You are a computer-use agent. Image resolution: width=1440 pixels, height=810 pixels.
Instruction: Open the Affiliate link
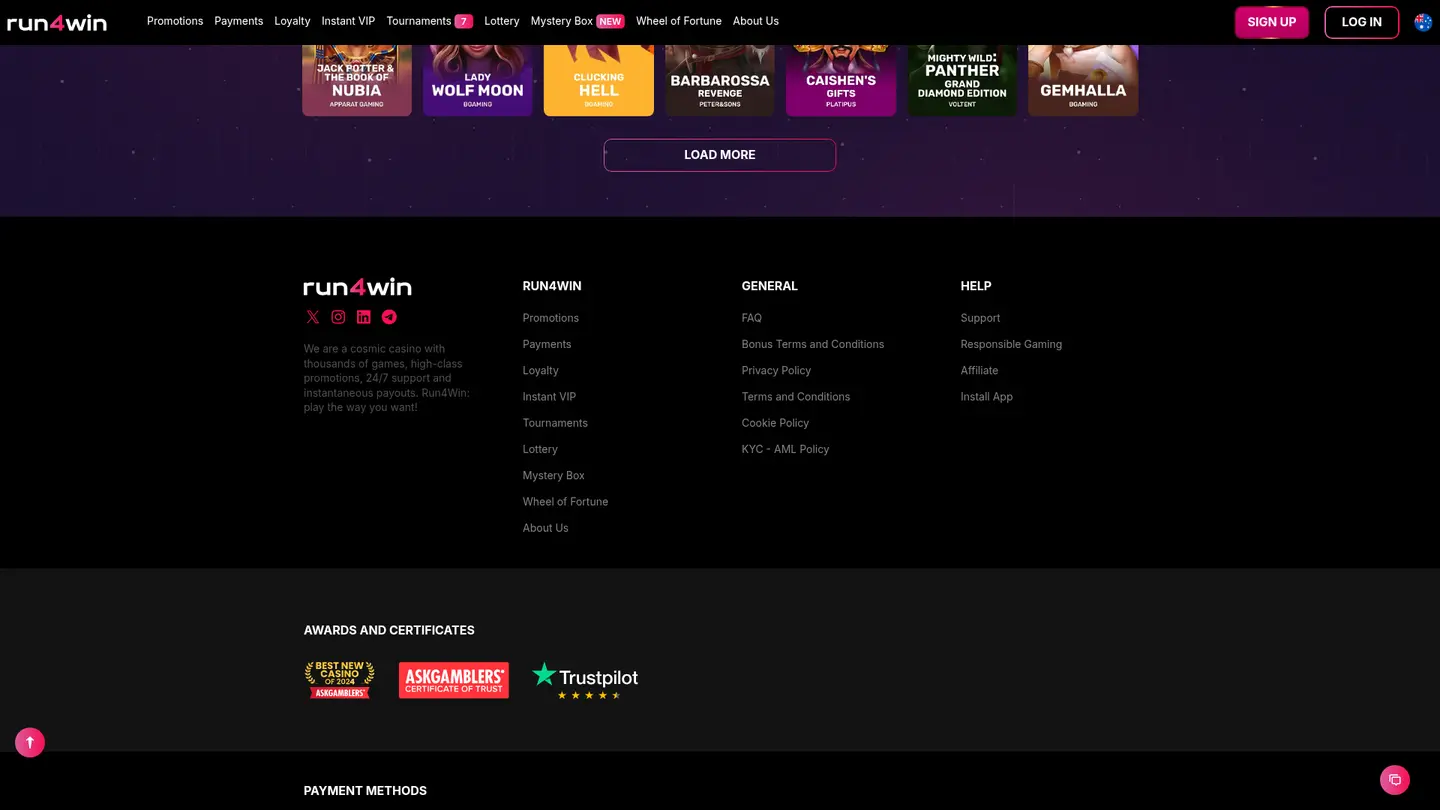[x=980, y=370]
